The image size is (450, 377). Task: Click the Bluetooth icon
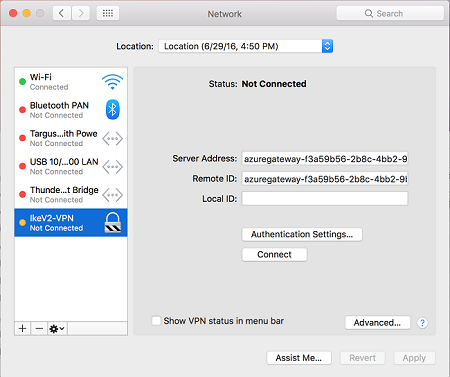[x=113, y=109]
